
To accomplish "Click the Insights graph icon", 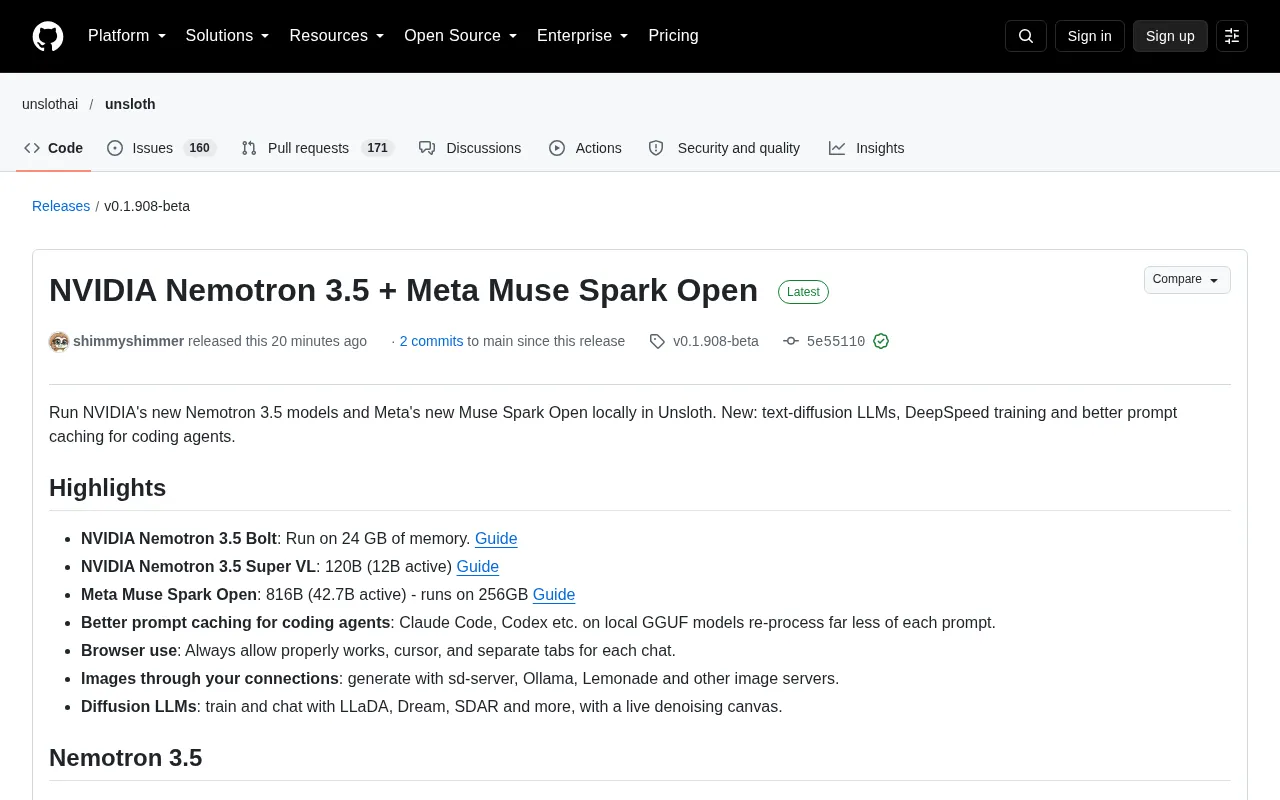I will [x=837, y=148].
